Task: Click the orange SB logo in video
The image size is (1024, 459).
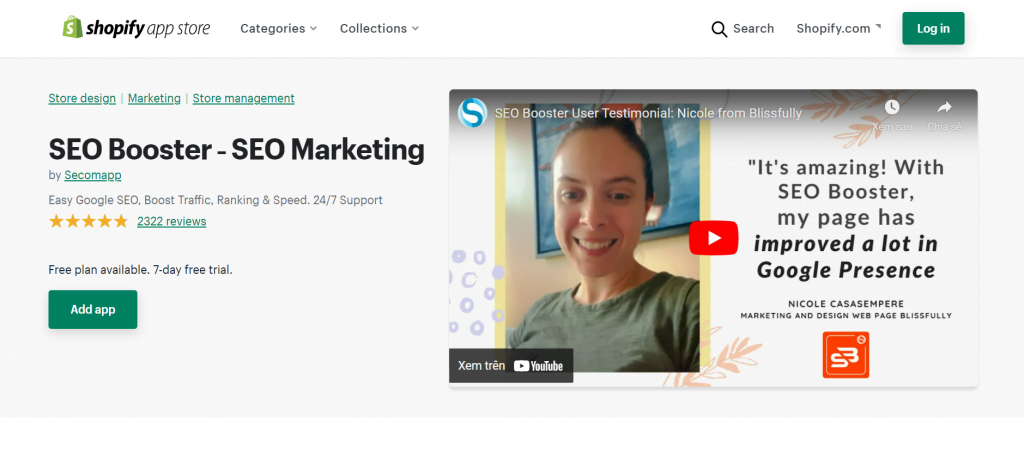Action: (x=846, y=355)
